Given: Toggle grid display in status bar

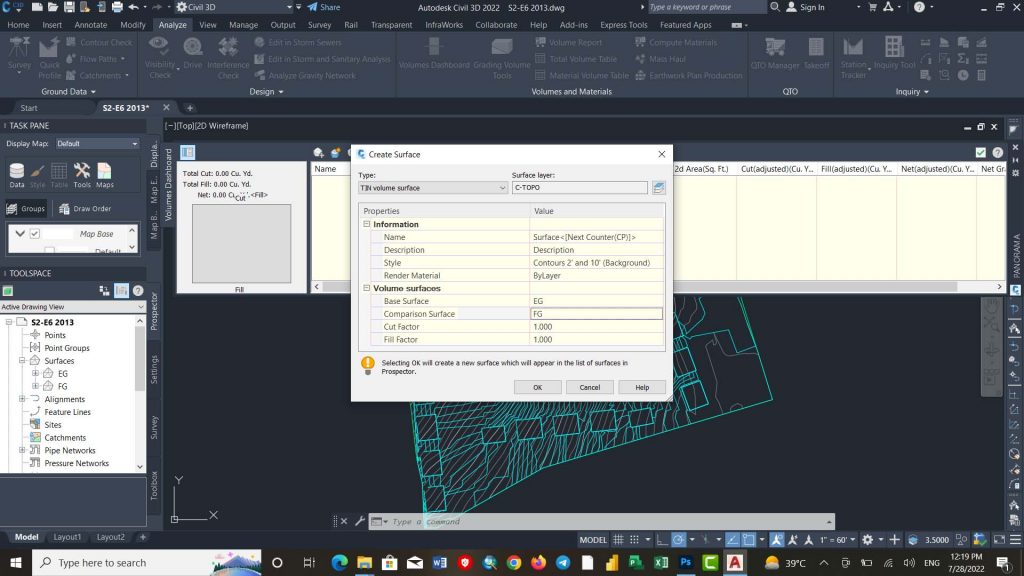Looking at the screenshot, I should pyautogui.click(x=618, y=539).
